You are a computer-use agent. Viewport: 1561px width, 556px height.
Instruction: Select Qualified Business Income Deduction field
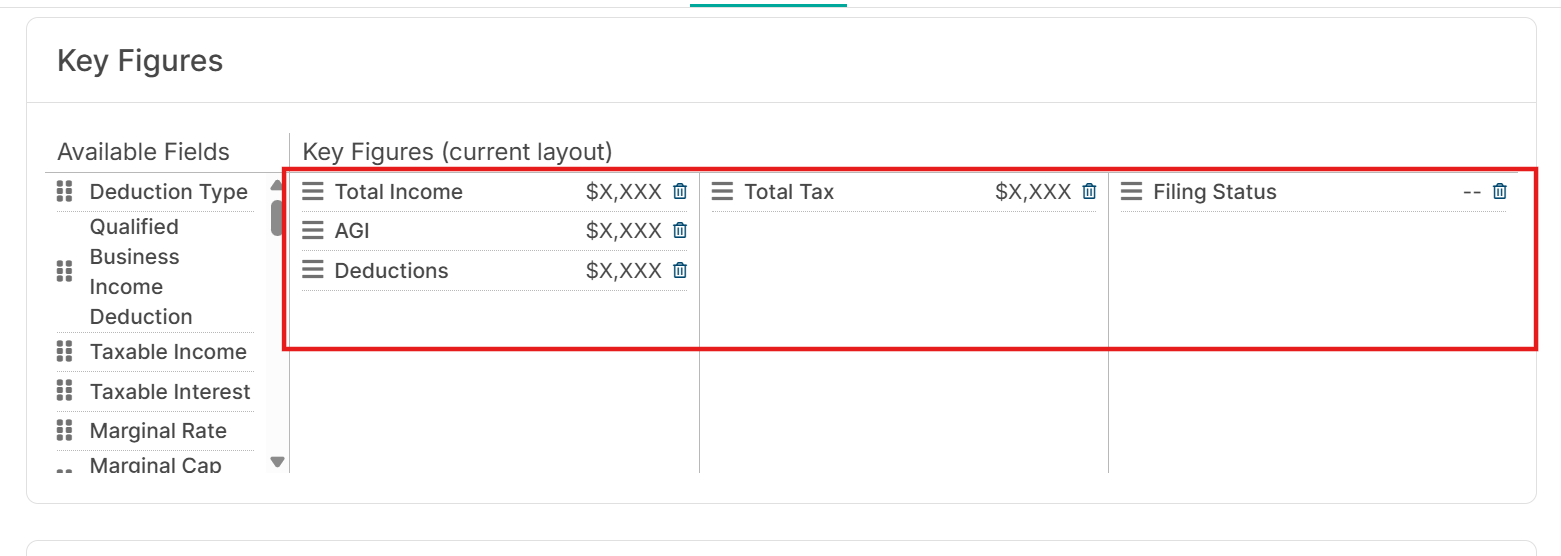140,272
